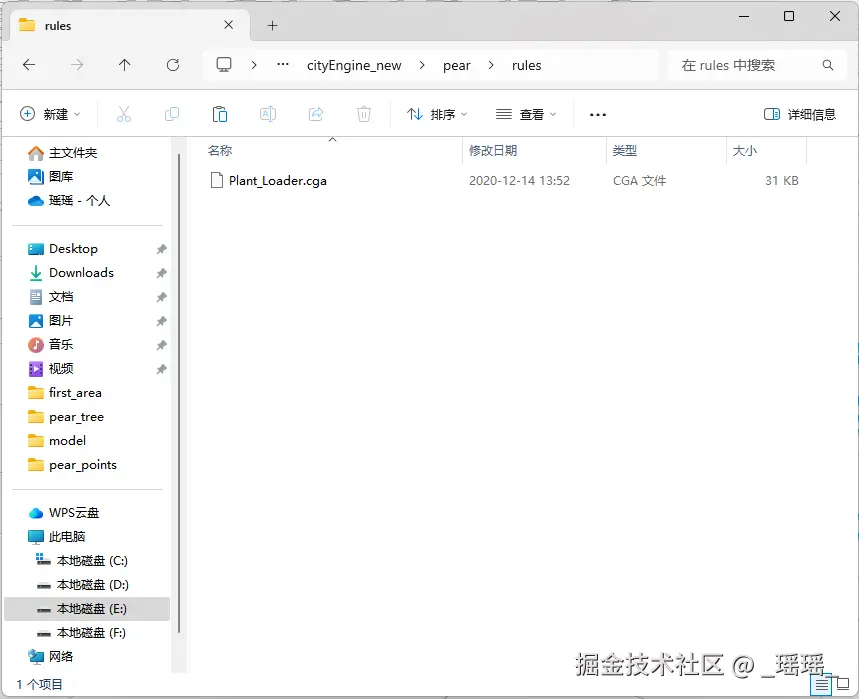
Task: Click the rules breadcrumb
Action: [526, 65]
